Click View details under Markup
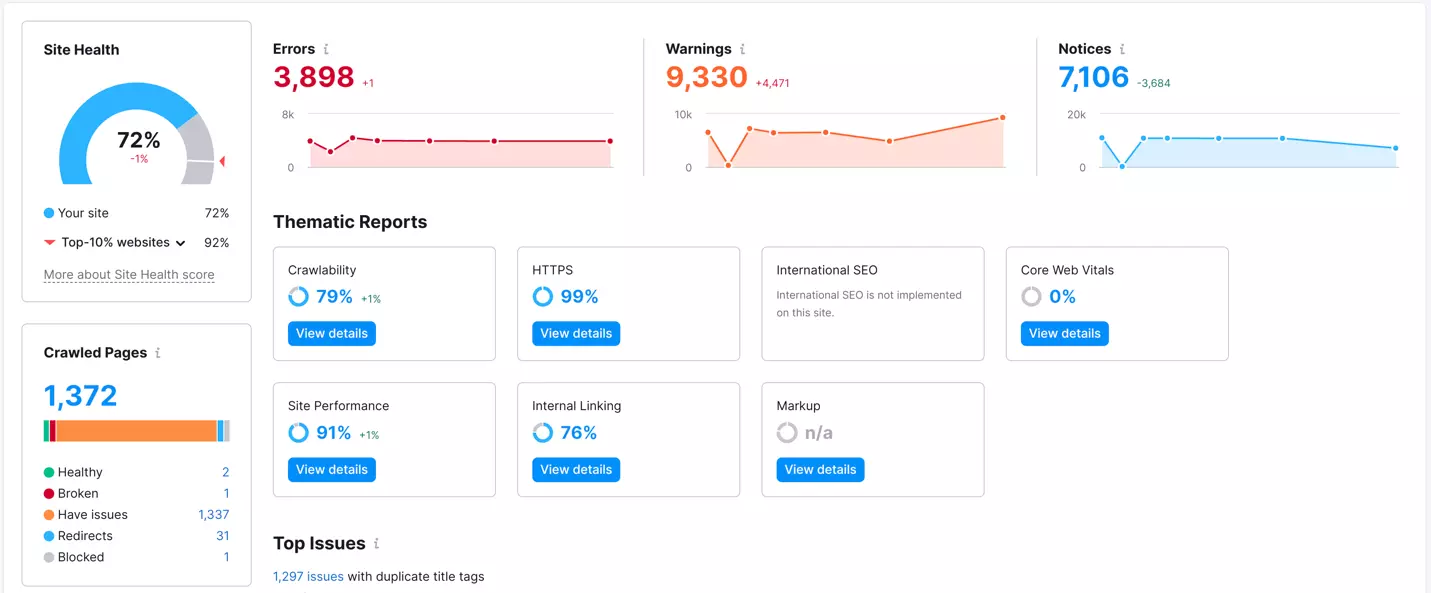Viewport: 1431px width, 593px height. coord(820,469)
